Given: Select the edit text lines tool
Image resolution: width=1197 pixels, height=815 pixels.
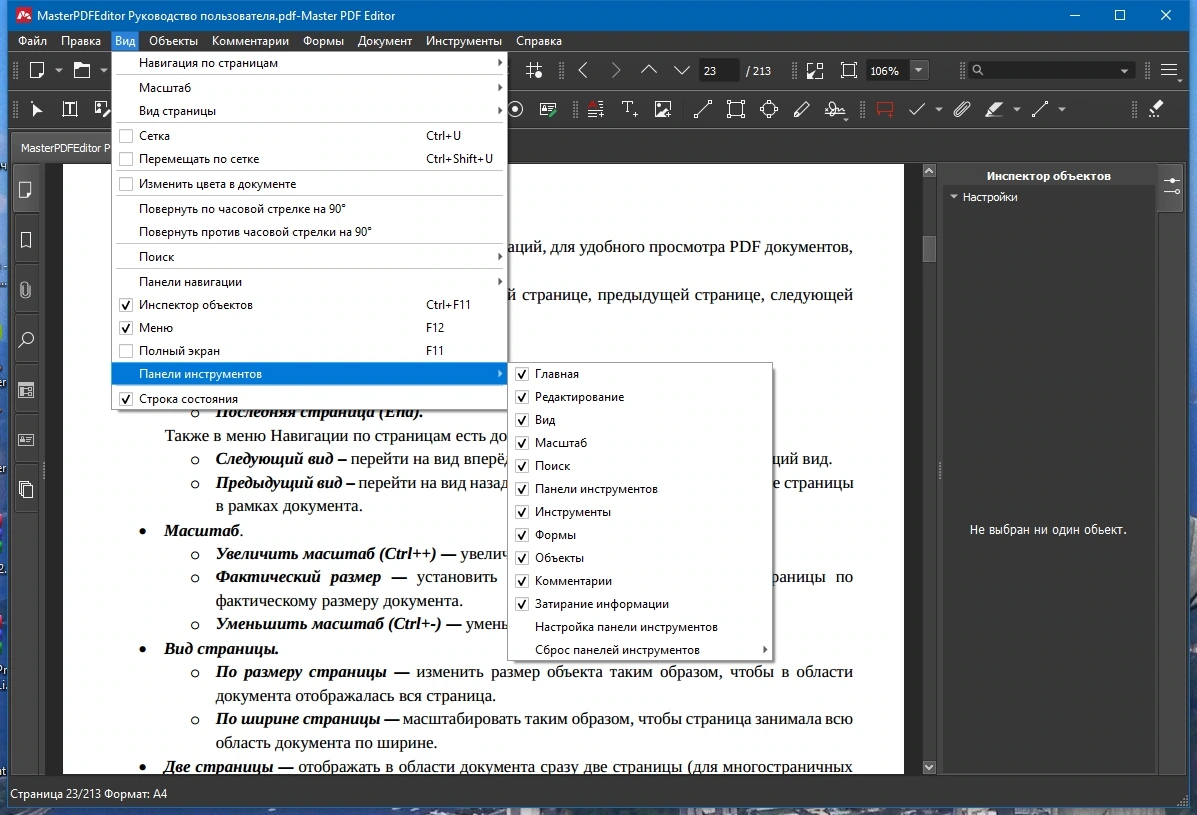Looking at the screenshot, I should (595, 109).
